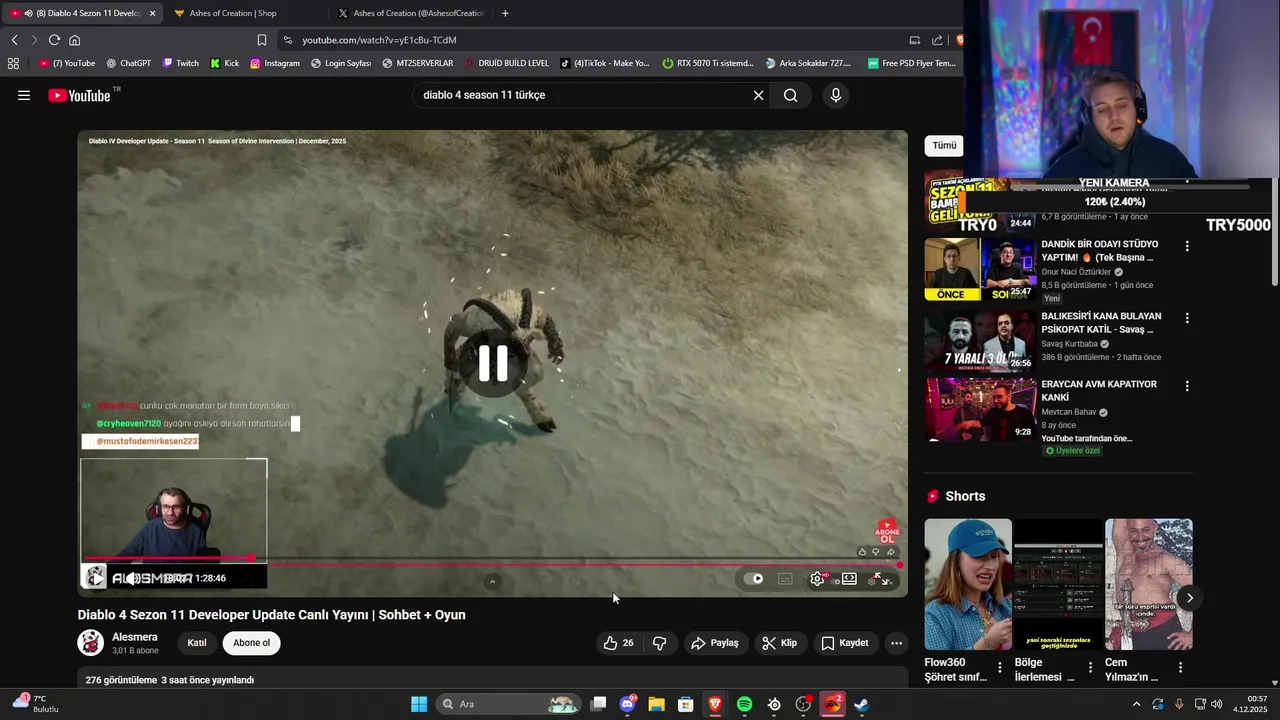The height and width of the screenshot is (720, 1280).
Task: Open the Kick bookmark
Action: (225, 63)
